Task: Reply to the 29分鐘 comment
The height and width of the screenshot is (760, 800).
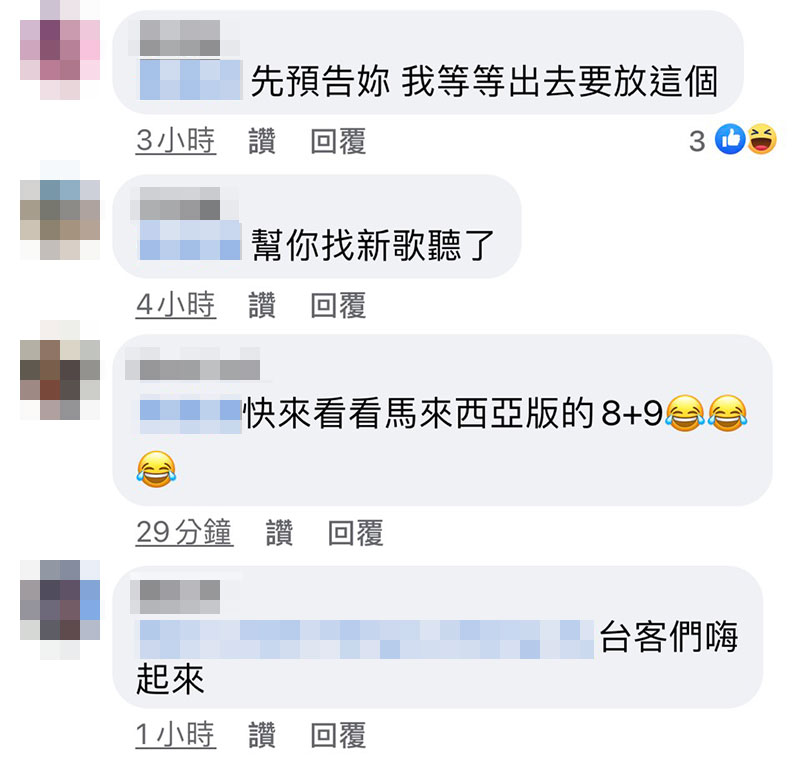Action: 356,533
